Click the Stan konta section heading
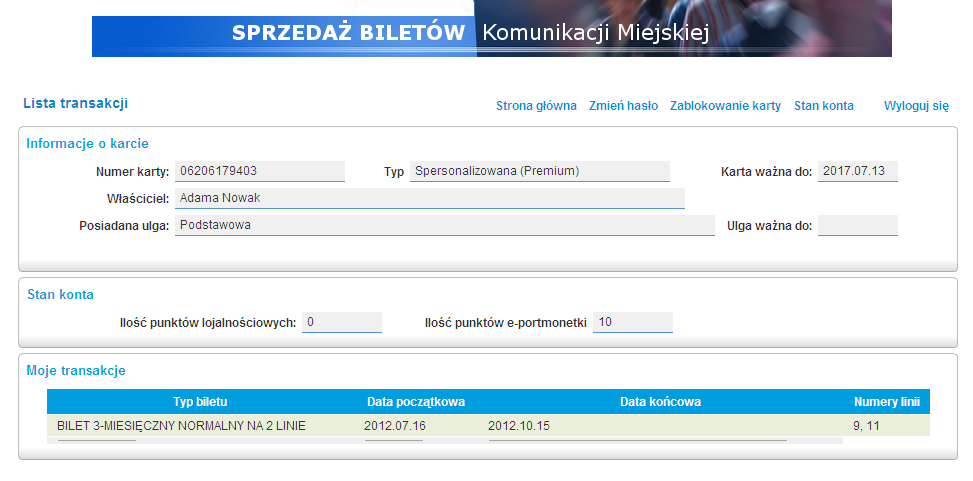The height and width of the screenshot is (481, 973). (60, 294)
